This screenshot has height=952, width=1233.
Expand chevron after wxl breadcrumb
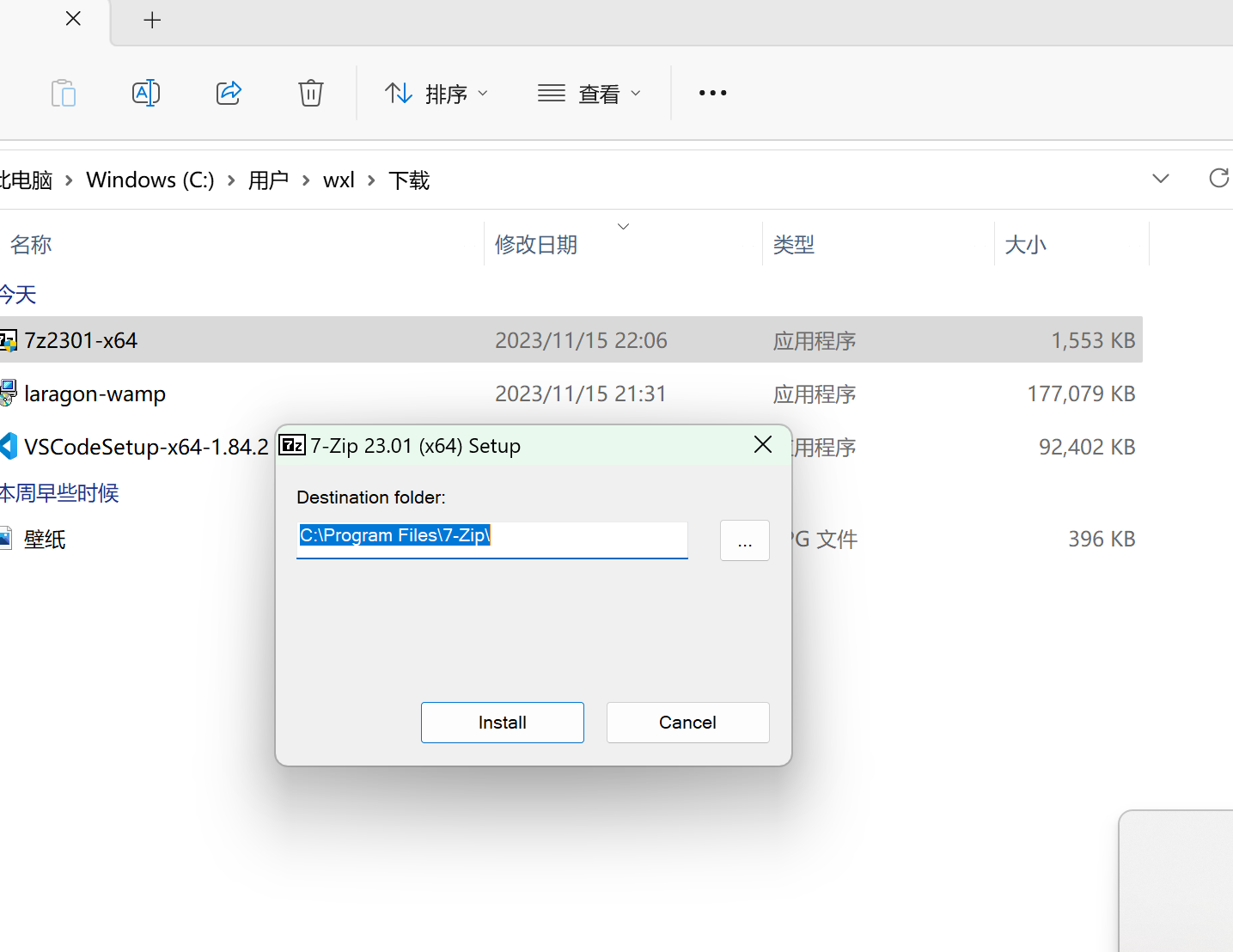click(371, 180)
